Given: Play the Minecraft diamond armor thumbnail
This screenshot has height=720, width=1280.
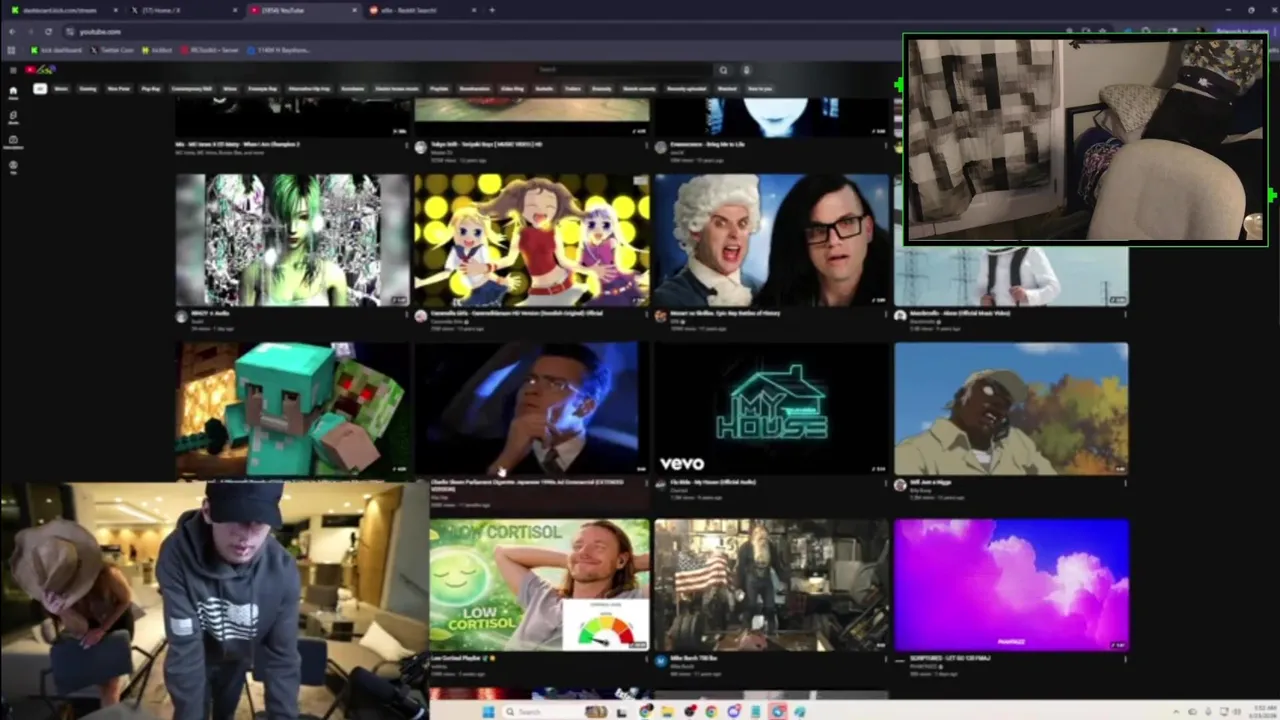Looking at the screenshot, I should (293, 409).
